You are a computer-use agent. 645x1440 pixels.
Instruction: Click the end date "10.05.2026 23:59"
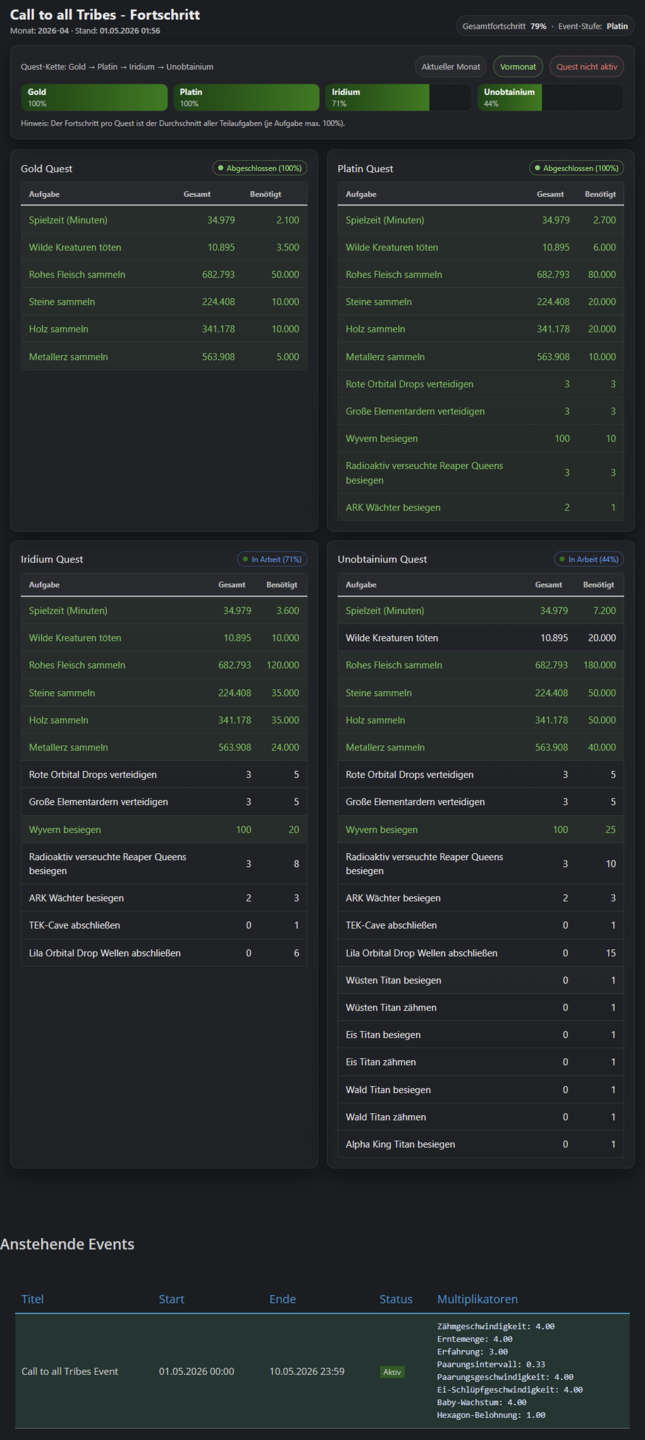(307, 1372)
